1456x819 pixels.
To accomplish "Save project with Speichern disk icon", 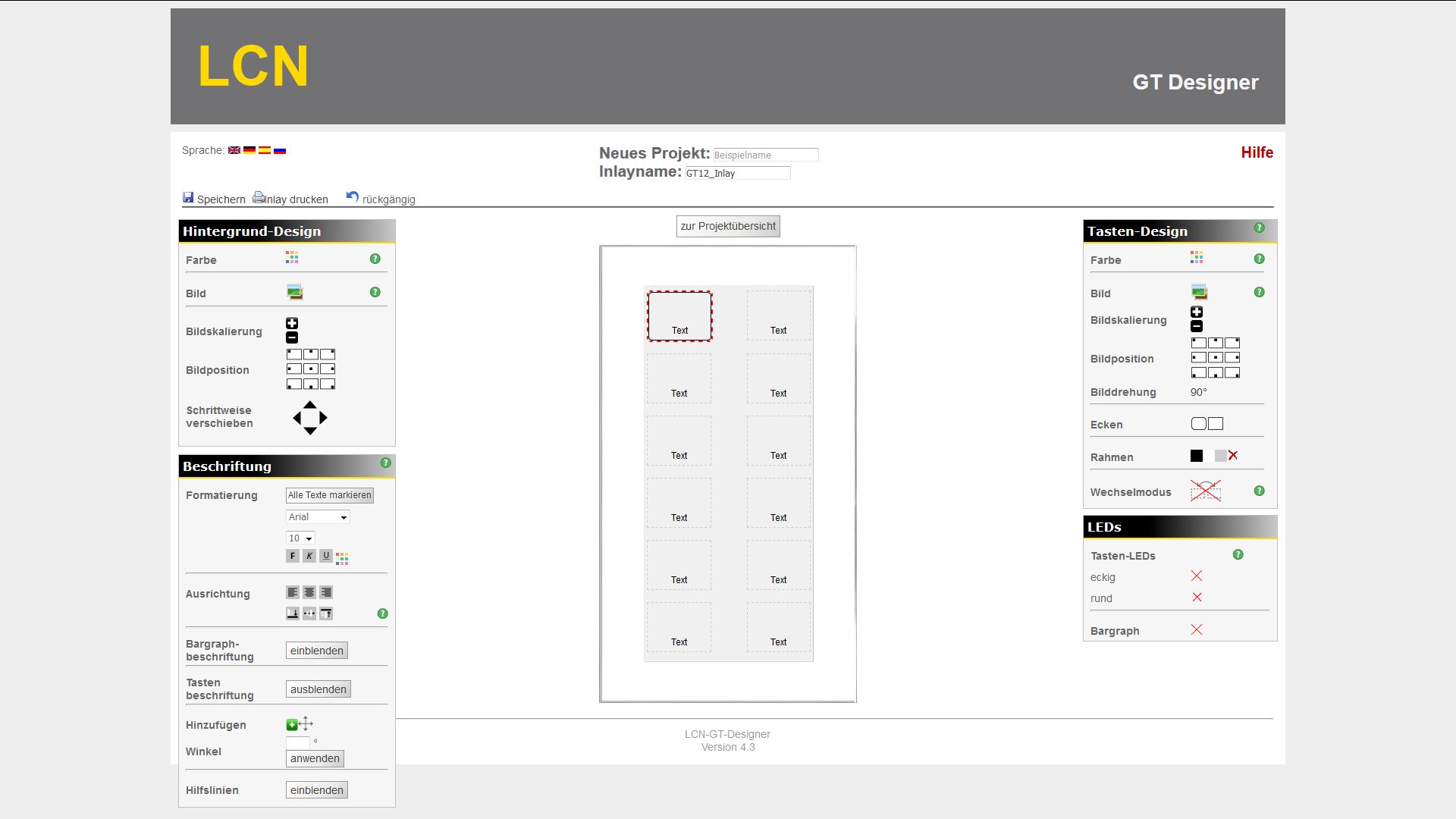I will 188,197.
